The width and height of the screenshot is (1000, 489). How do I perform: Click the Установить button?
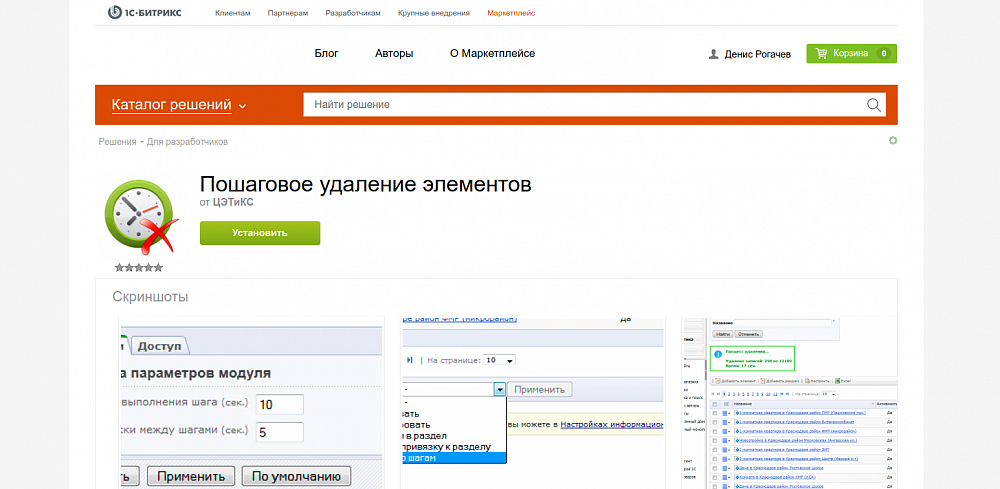[260, 233]
